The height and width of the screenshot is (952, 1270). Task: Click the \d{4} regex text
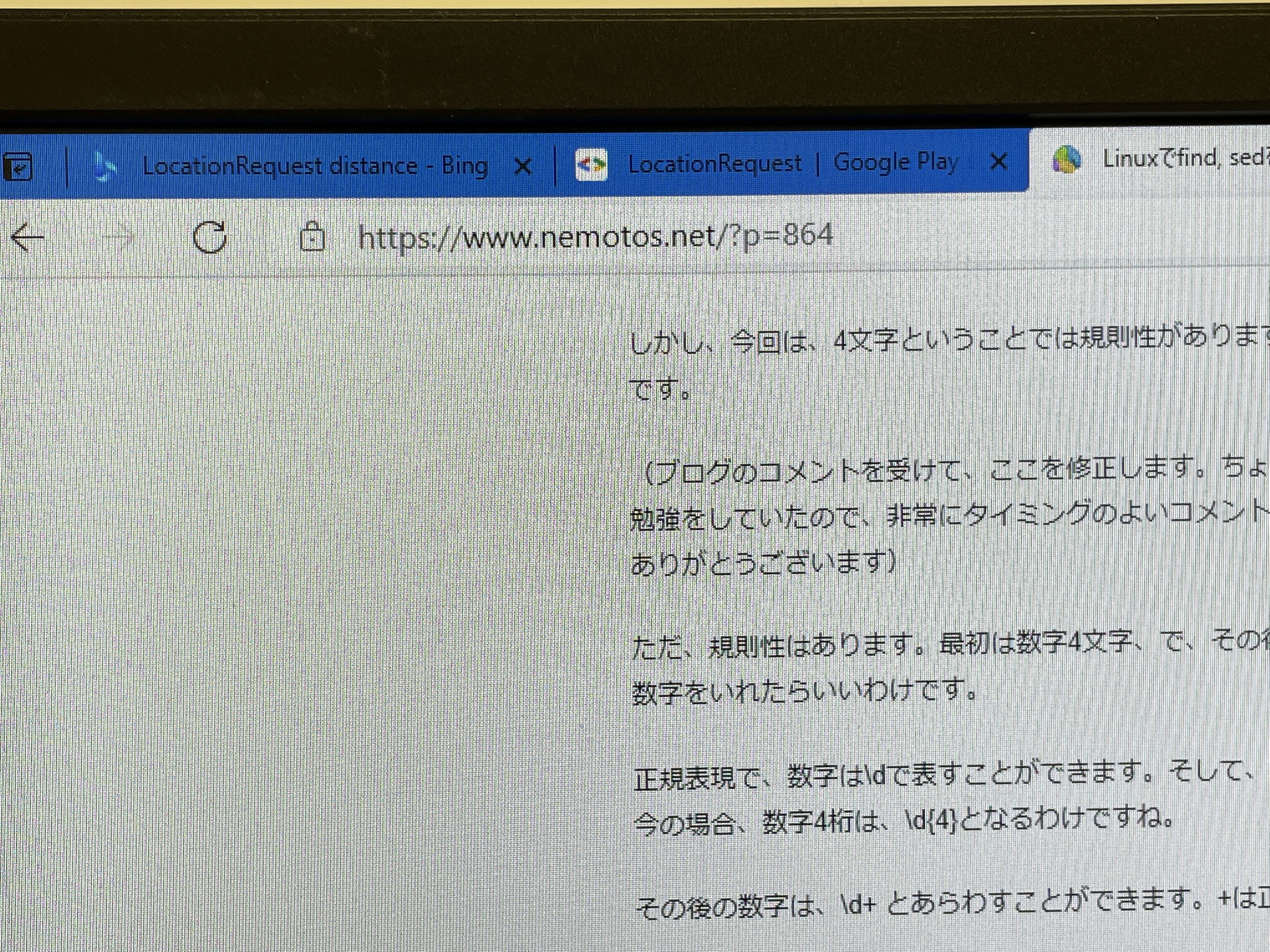[x=930, y=821]
